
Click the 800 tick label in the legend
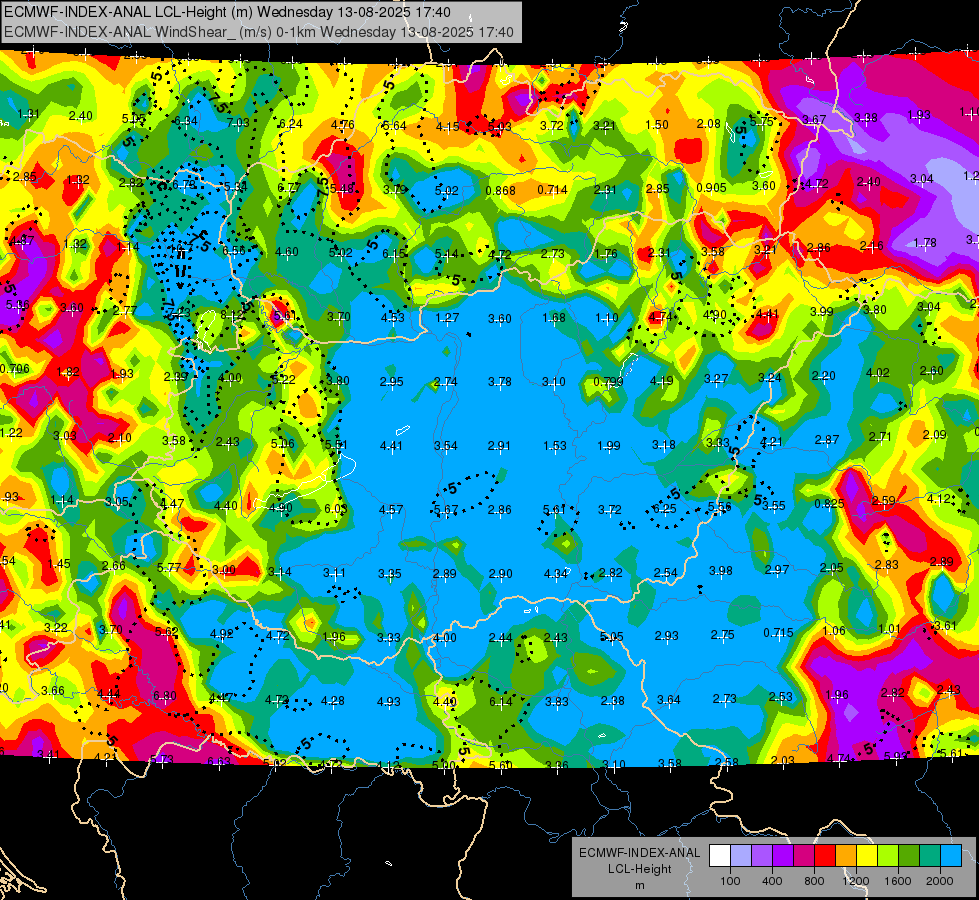[814, 881]
